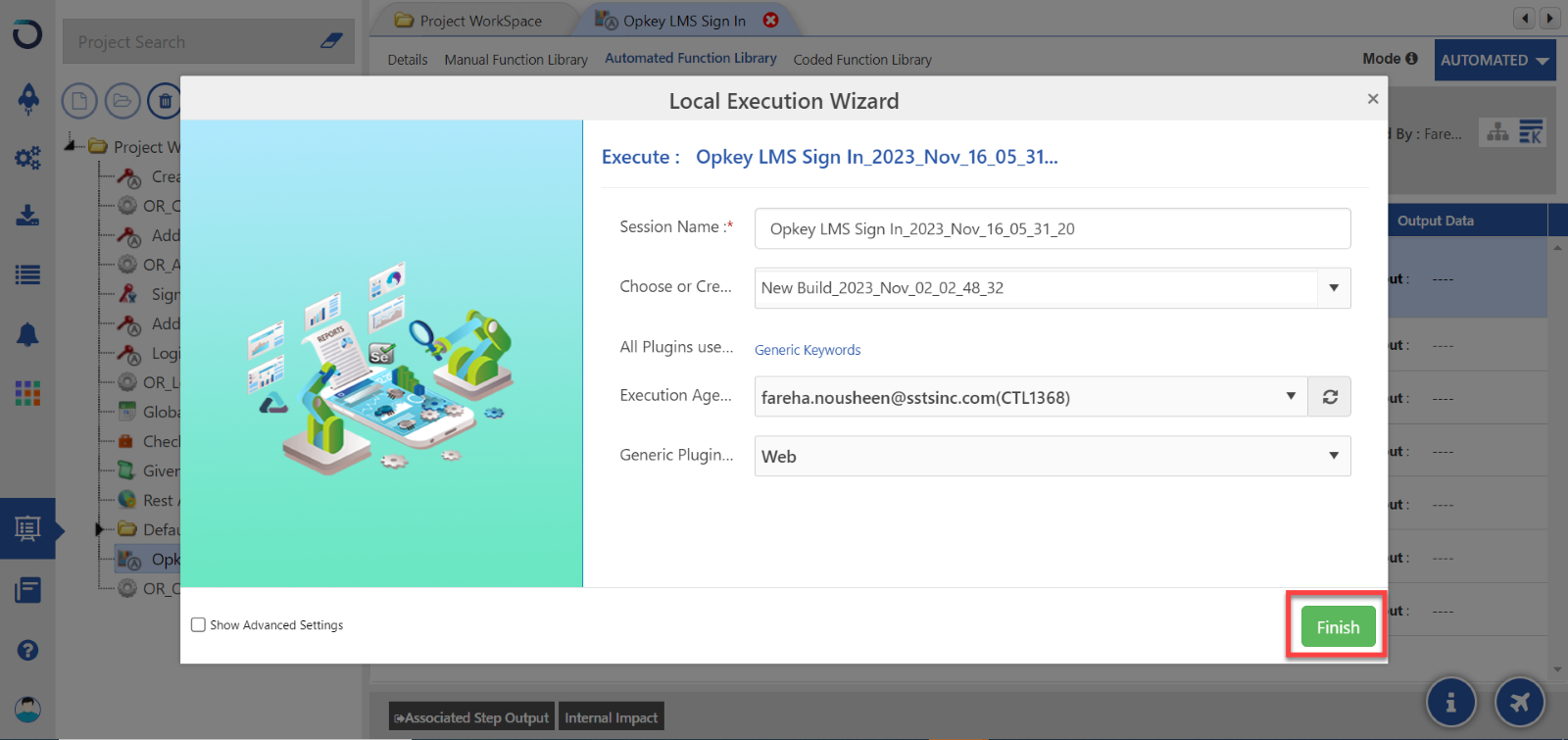Click the Output Data column header
Screen dimensions: 1568x740
coord(1435,221)
